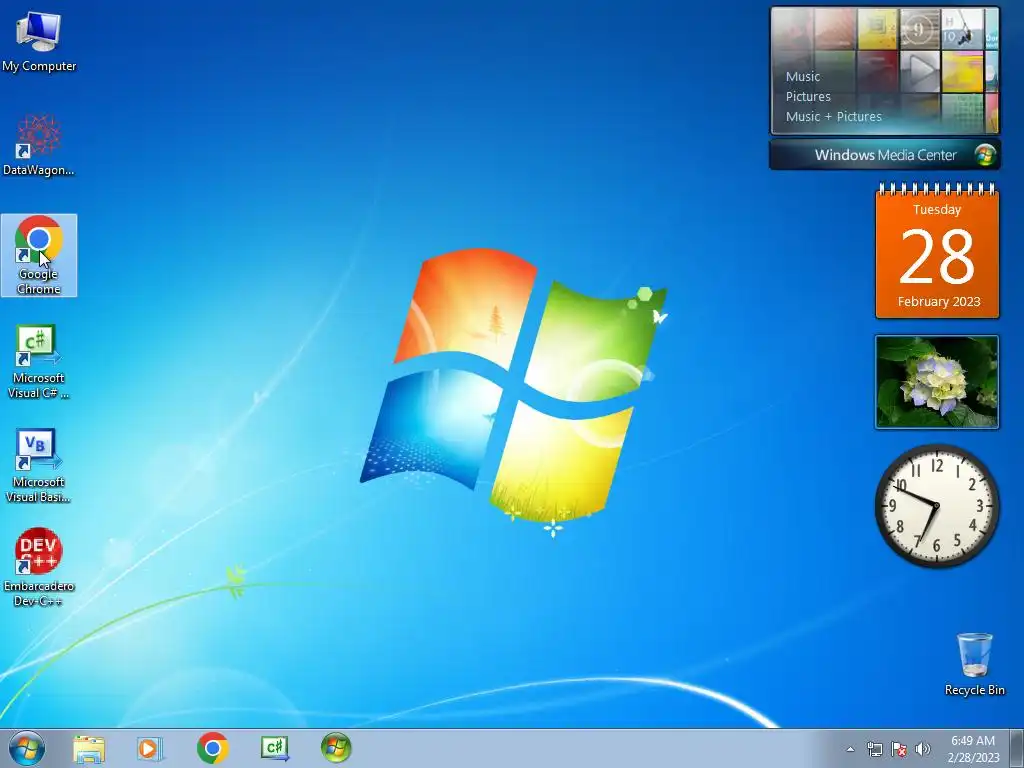Viewport: 1024px width, 768px height.
Task: Show hidden system tray icons
Action: pos(850,749)
